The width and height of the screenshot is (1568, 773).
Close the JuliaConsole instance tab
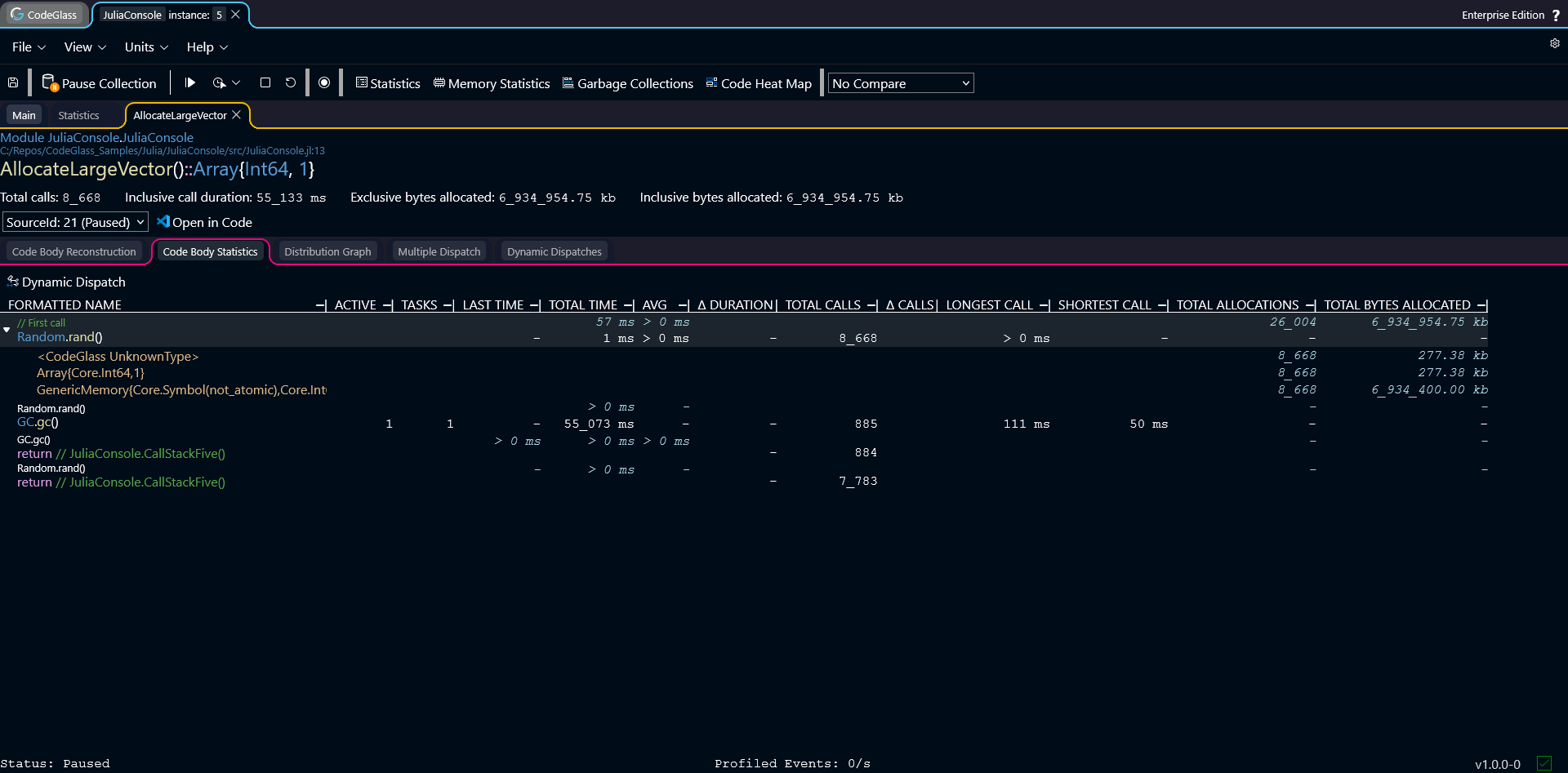coord(235,15)
